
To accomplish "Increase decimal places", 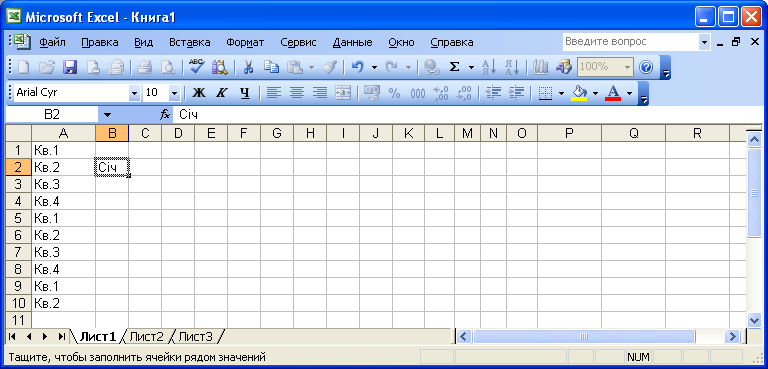I will coord(441,93).
